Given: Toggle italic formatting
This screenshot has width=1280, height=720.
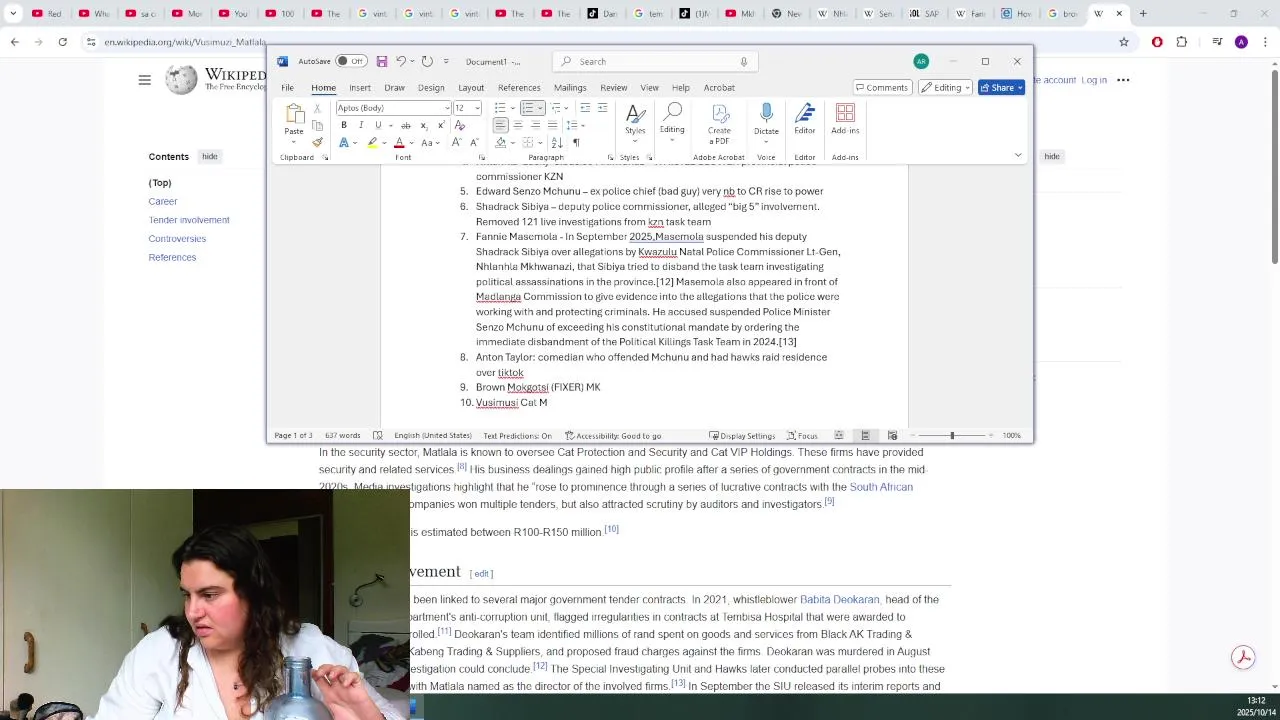Looking at the screenshot, I should [361, 125].
